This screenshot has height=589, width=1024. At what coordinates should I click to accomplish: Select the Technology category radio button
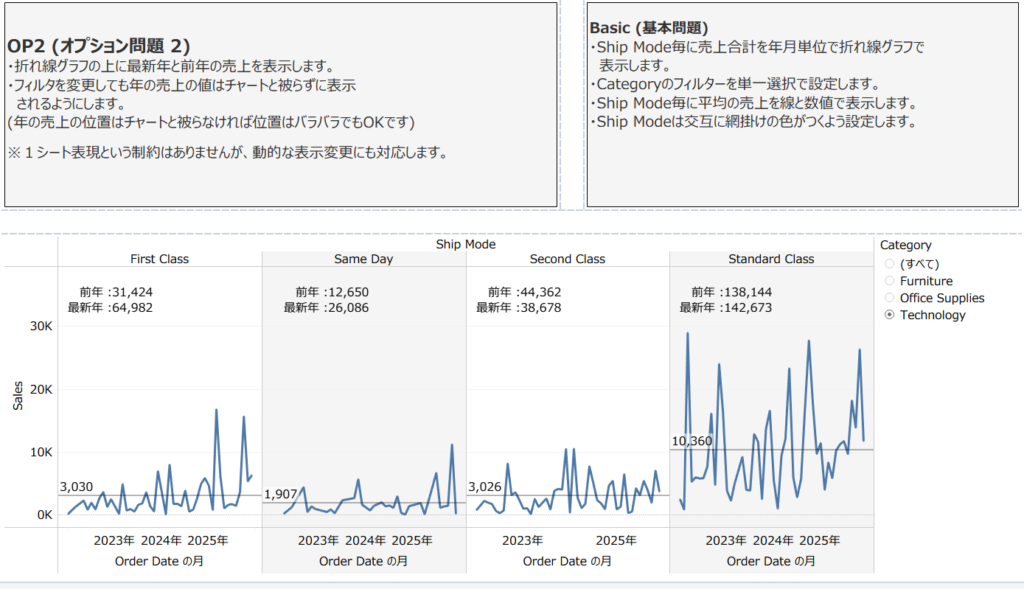click(x=891, y=315)
